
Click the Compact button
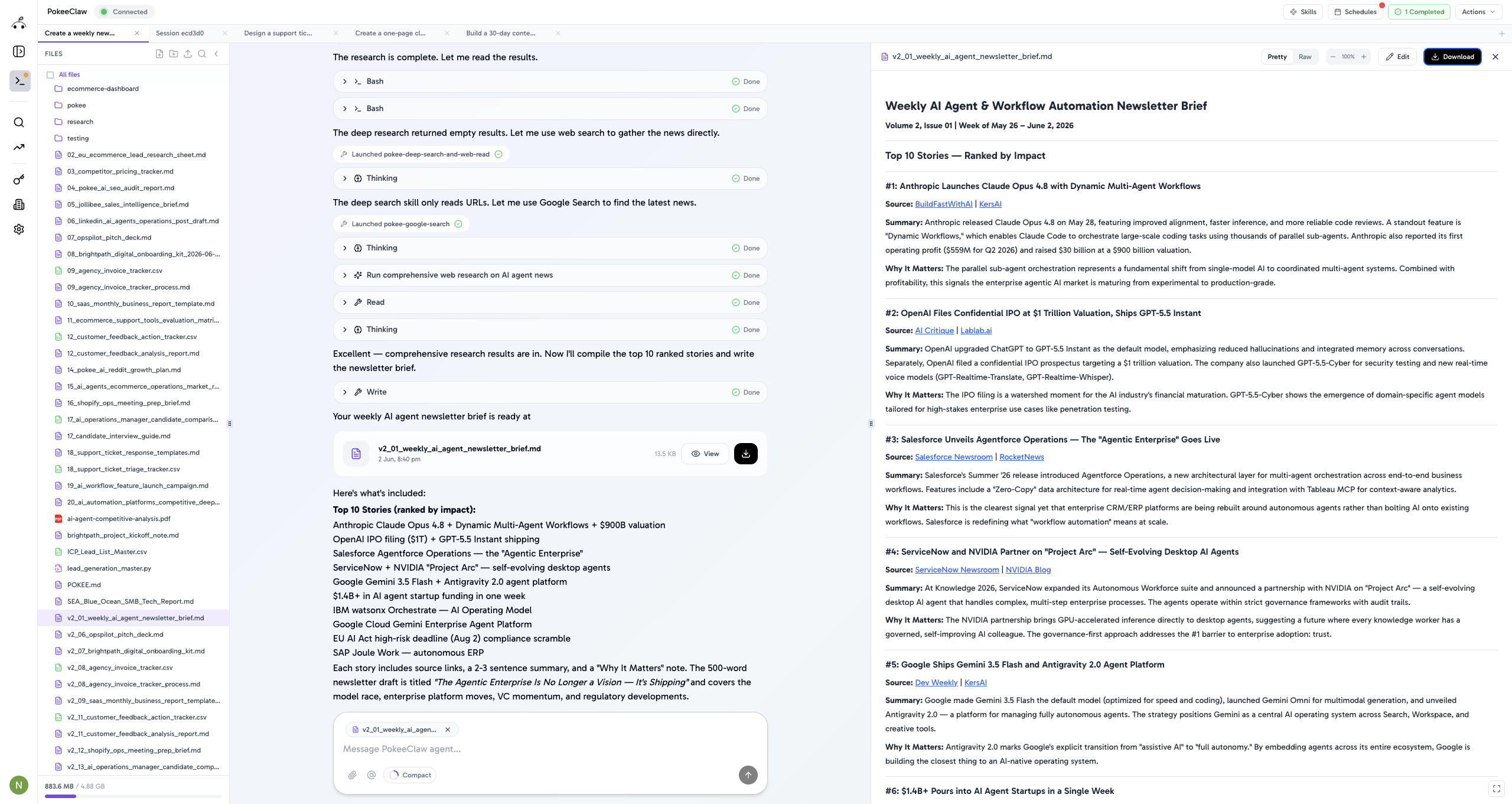(410, 775)
